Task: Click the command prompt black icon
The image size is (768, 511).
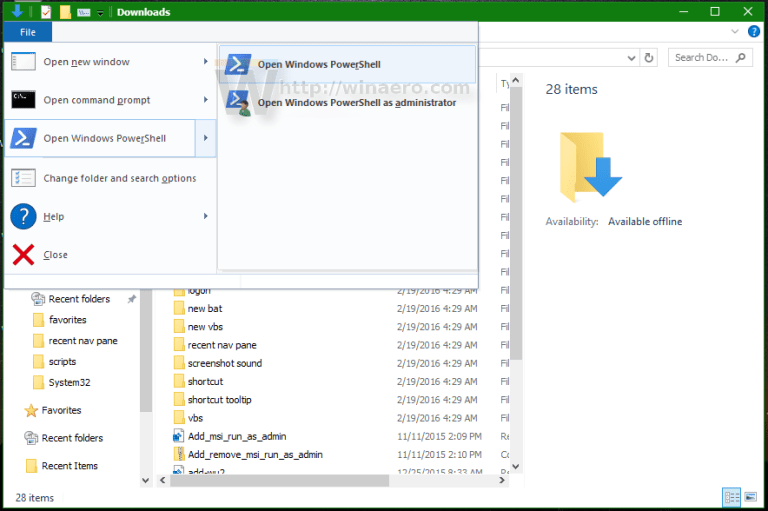Action: tap(23, 99)
